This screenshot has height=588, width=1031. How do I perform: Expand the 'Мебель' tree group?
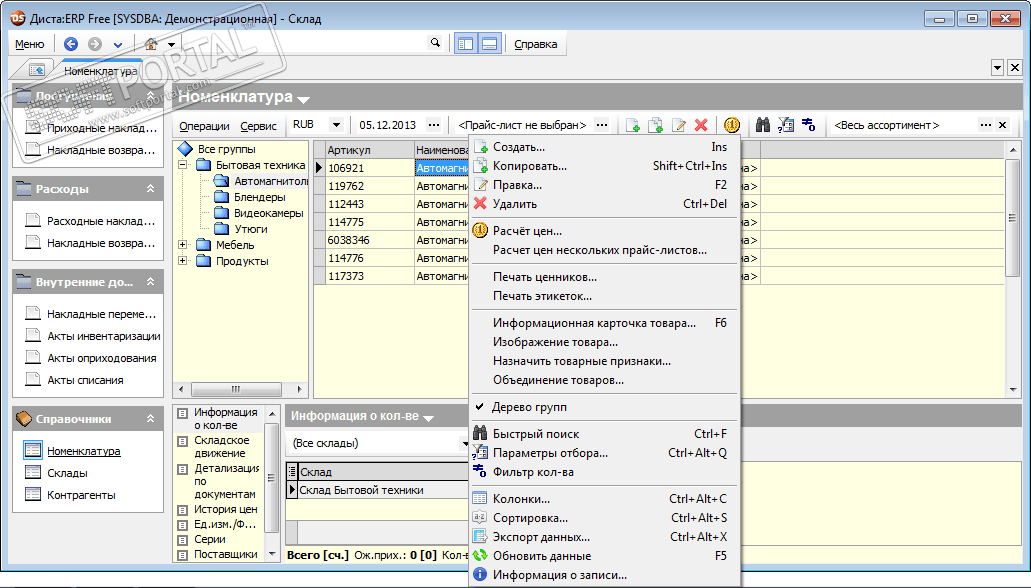point(182,245)
